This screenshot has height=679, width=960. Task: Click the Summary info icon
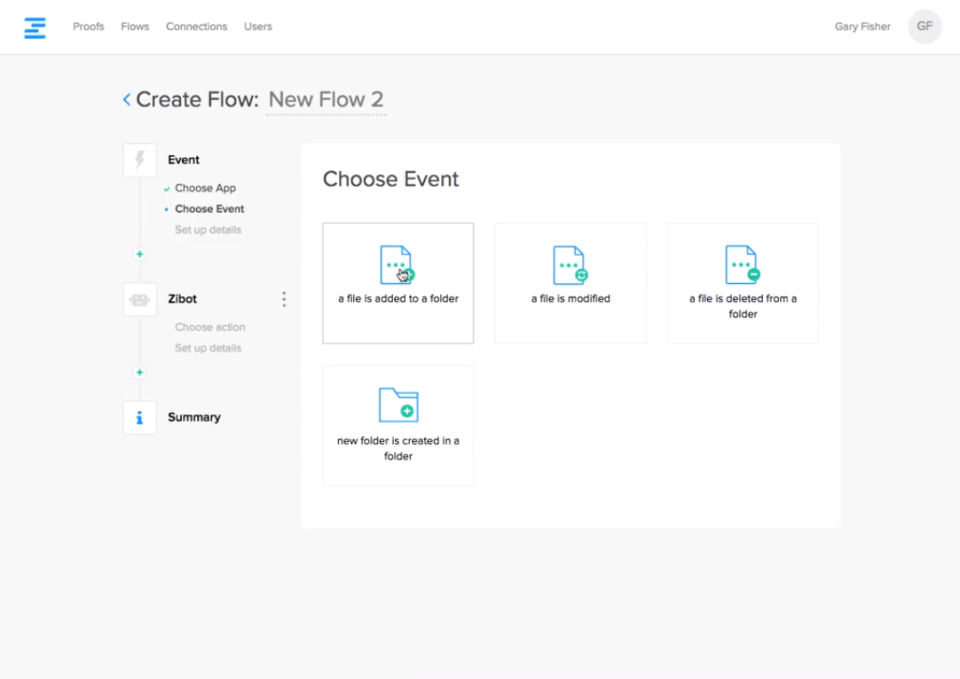[x=140, y=418]
